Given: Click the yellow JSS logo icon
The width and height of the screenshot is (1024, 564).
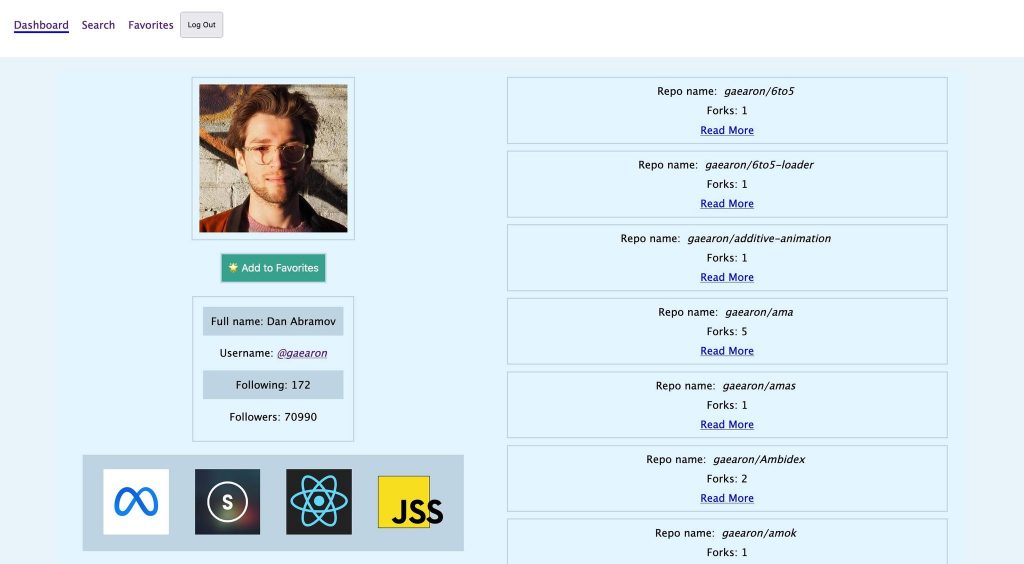Looking at the screenshot, I should coord(410,501).
